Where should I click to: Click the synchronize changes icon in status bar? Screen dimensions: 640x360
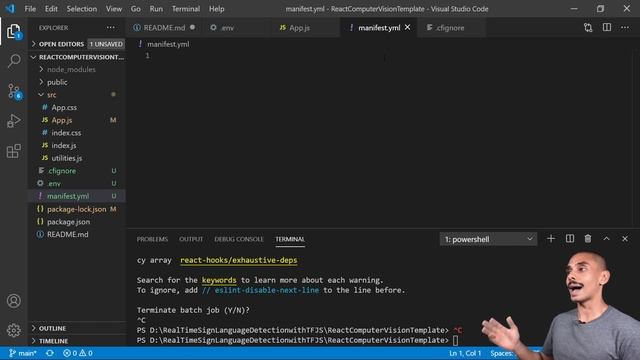coord(50,353)
